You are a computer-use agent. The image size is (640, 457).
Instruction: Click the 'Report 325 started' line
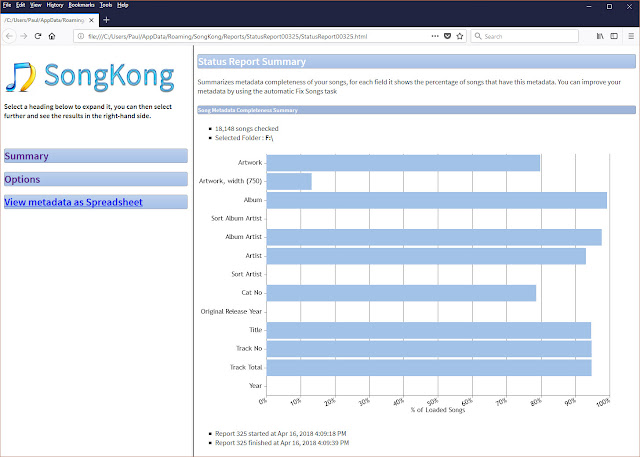coord(281,433)
